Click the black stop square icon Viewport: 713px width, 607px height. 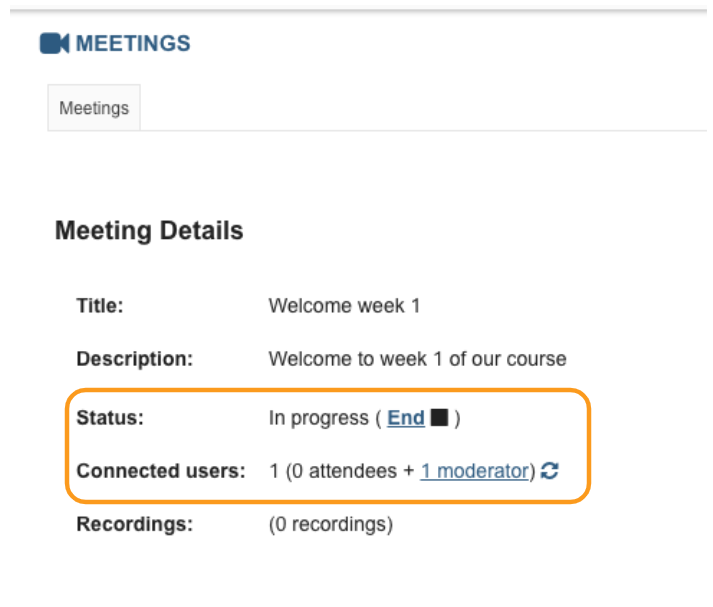(x=439, y=417)
